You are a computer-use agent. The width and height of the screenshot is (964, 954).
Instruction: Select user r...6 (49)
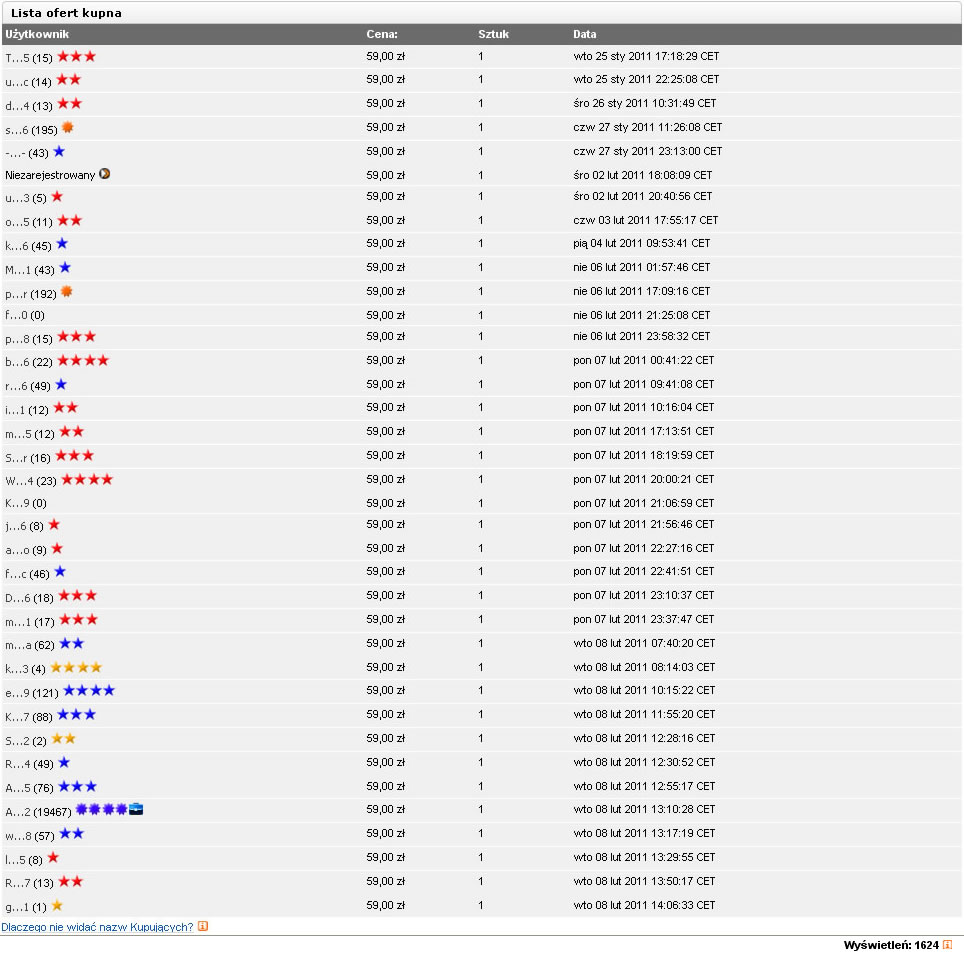point(28,386)
